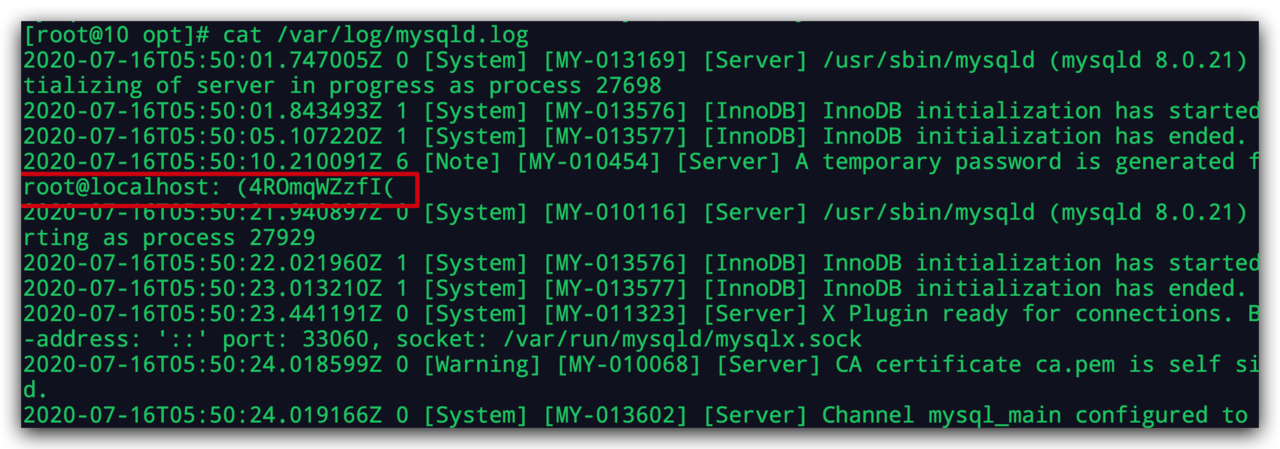The image size is (1280, 449).
Task: Click the second 'InnoDB initialization has ended' message
Action: pyautogui.click(x=1025, y=288)
